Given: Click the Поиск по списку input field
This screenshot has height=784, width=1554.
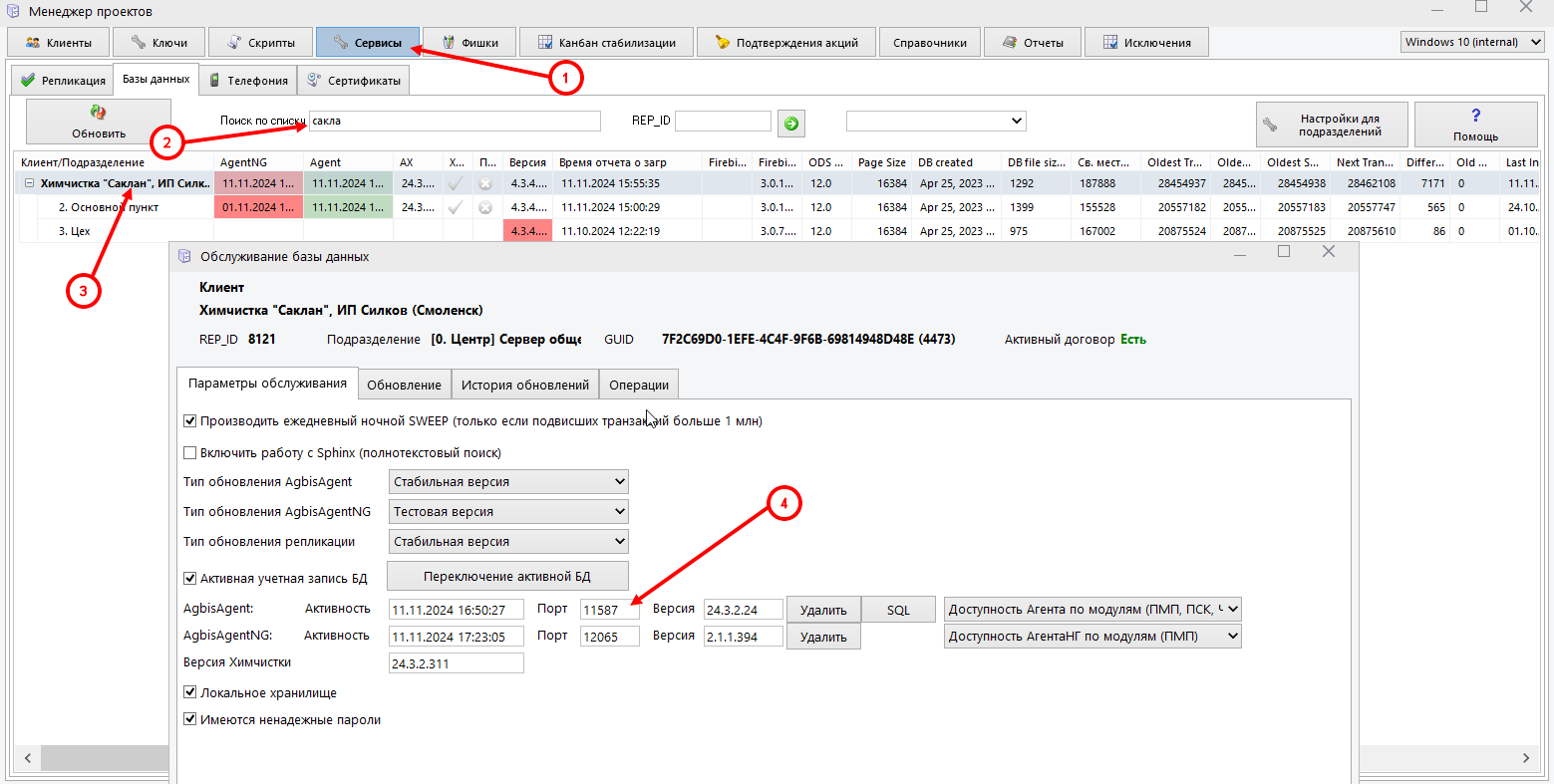Looking at the screenshot, I should click(455, 121).
